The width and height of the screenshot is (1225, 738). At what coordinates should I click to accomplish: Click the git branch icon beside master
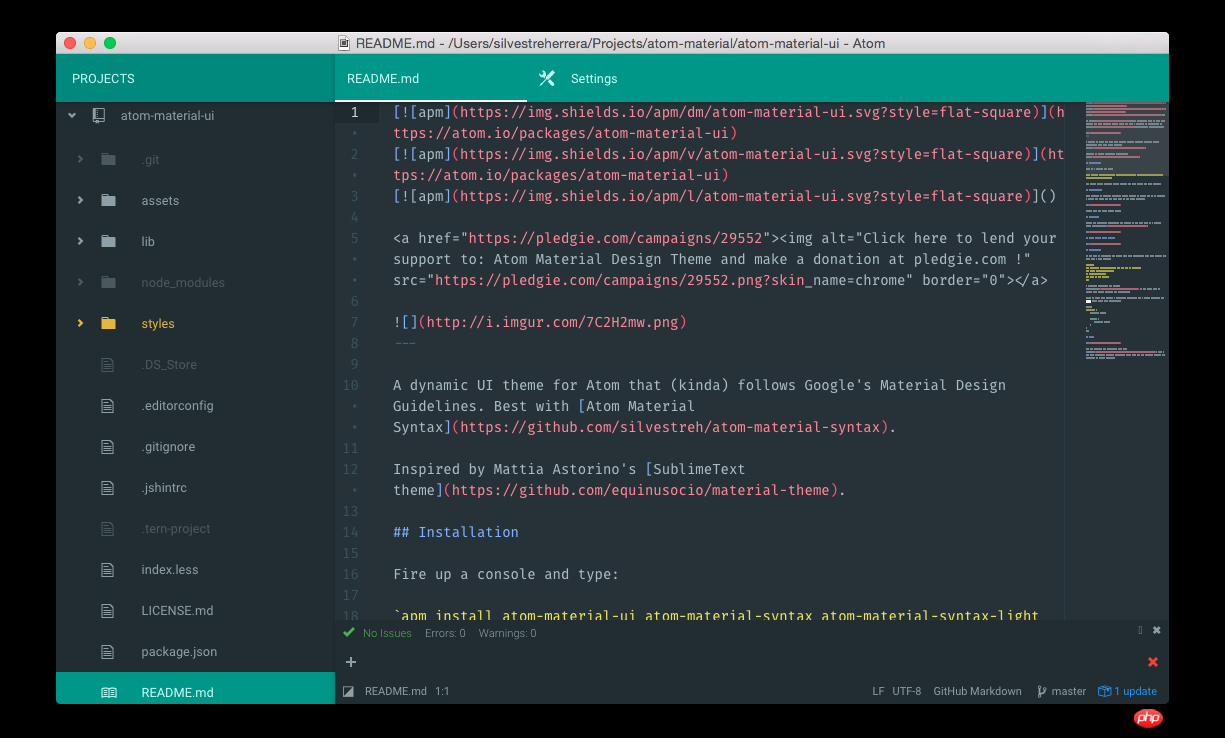click(1041, 691)
